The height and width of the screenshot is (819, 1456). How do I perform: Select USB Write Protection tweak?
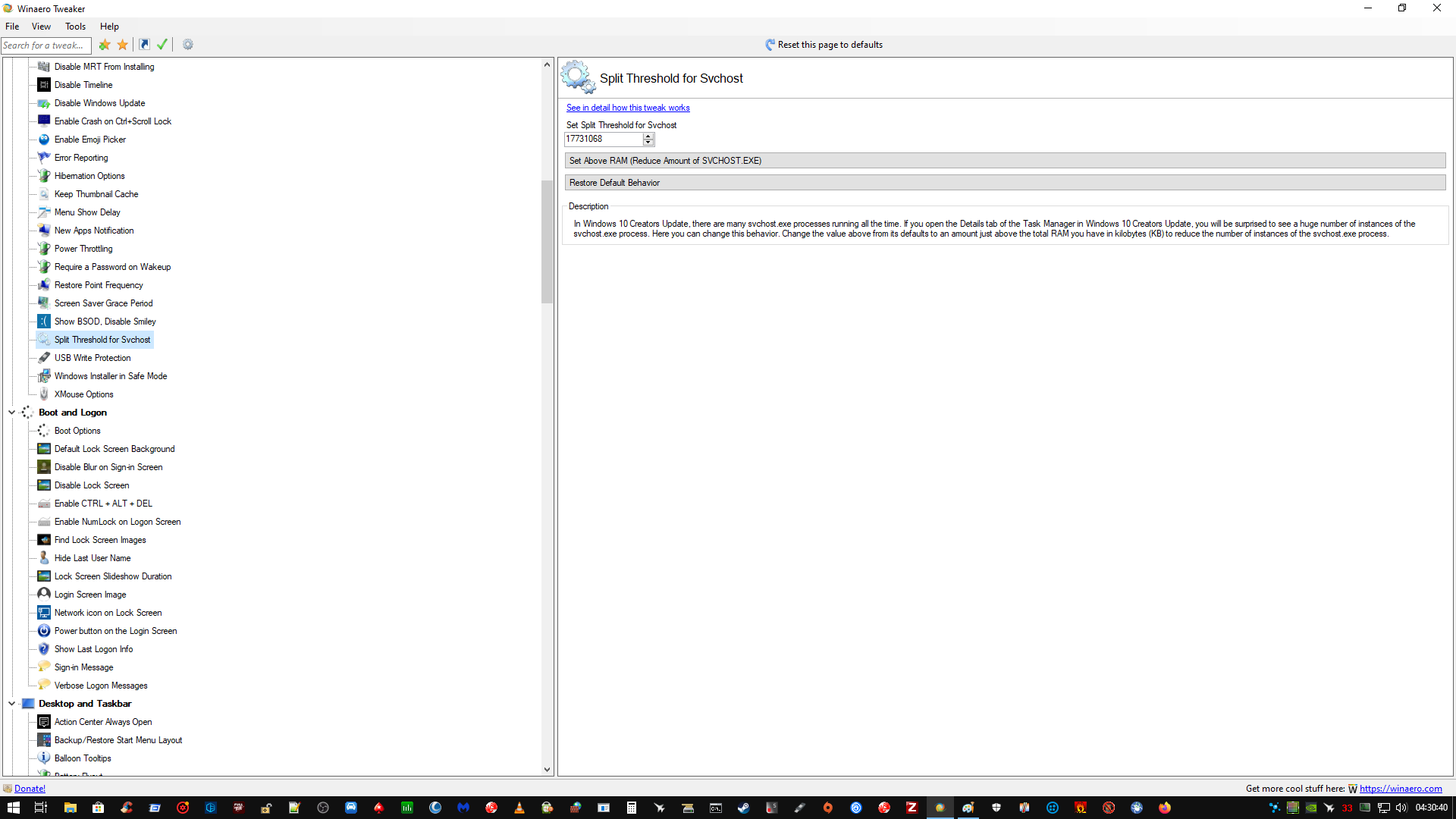coord(93,358)
